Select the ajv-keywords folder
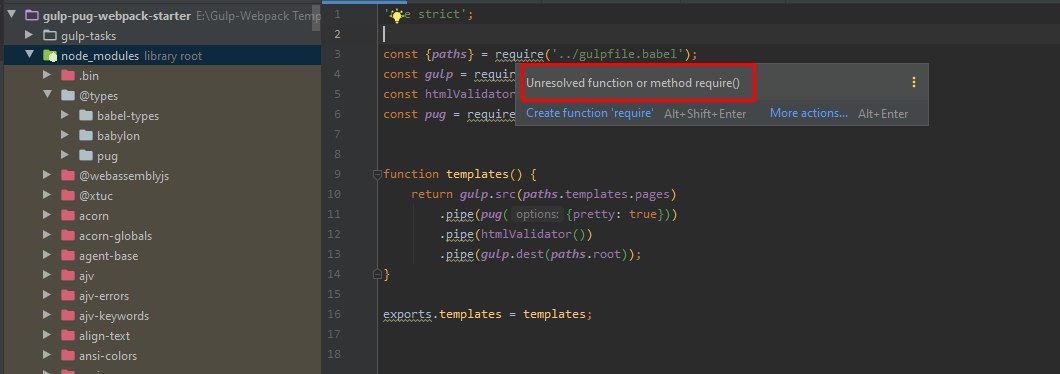This screenshot has height=374, width=1060. pos(114,316)
